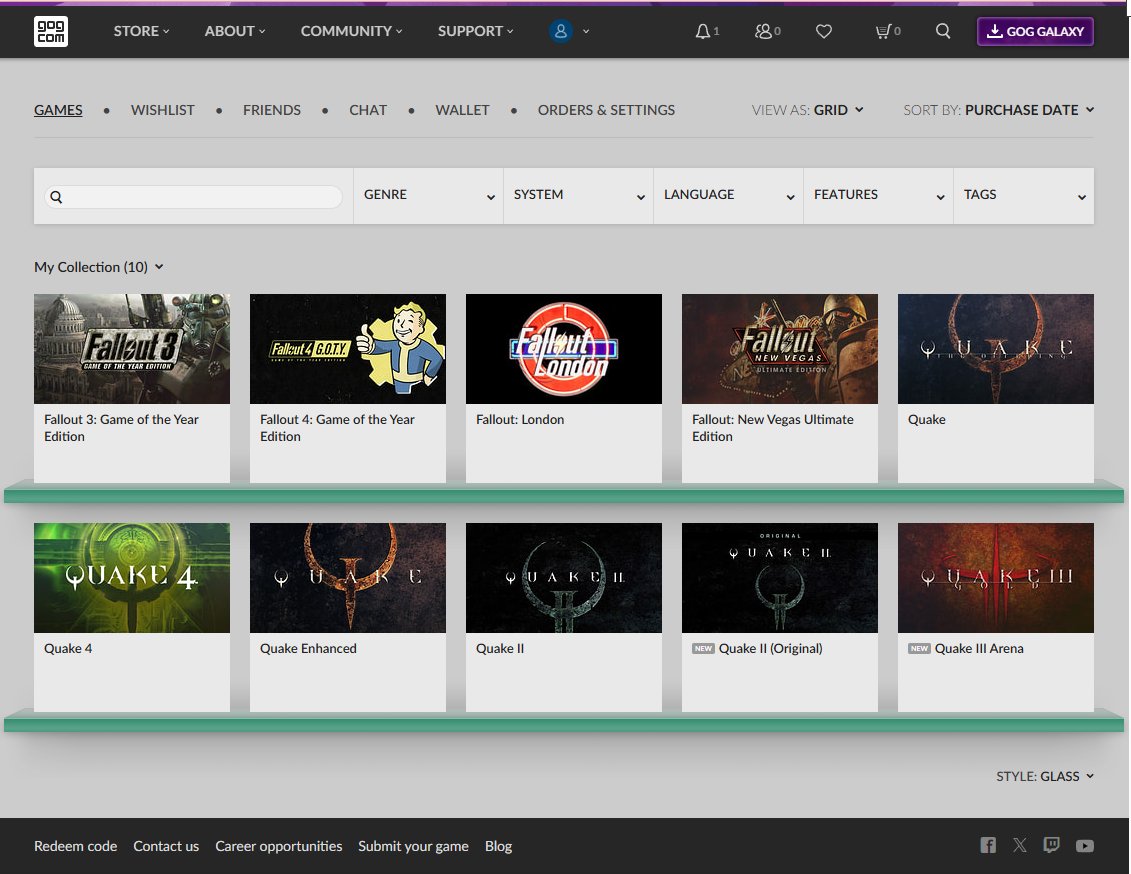Switch to the GAMES tab
The height and width of the screenshot is (874, 1131).
58,110
